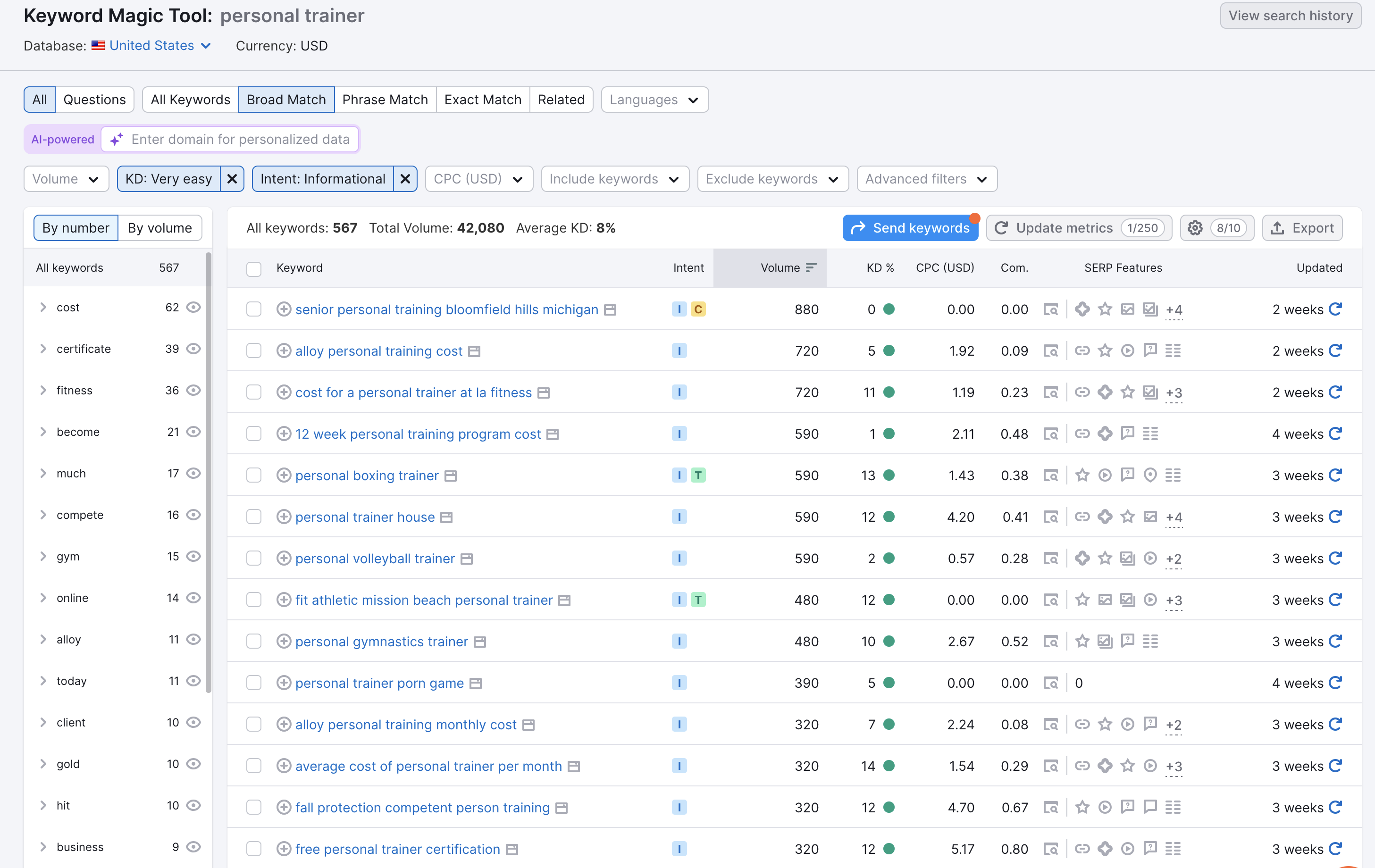1375x868 pixels.
Task: Click the Send keywords button
Action: pos(910,228)
